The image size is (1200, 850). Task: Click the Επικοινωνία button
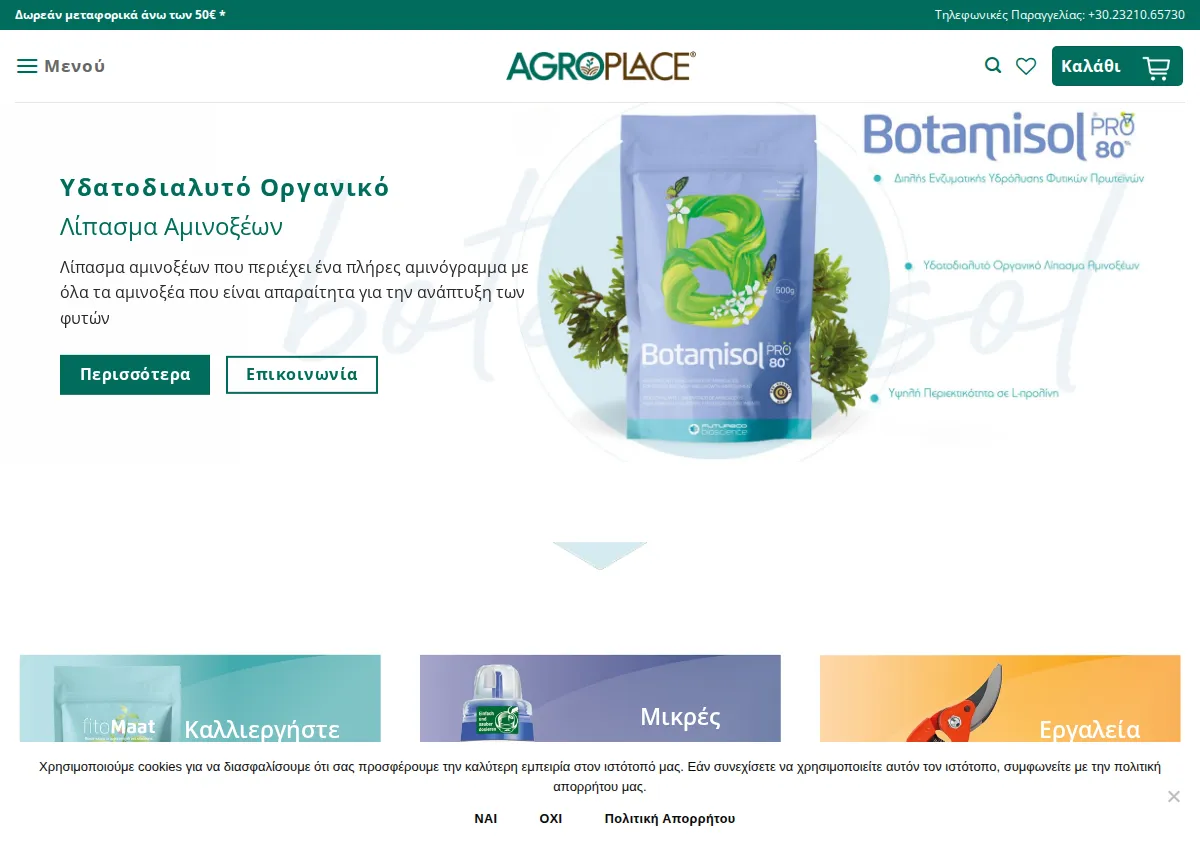pyautogui.click(x=302, y=375)
